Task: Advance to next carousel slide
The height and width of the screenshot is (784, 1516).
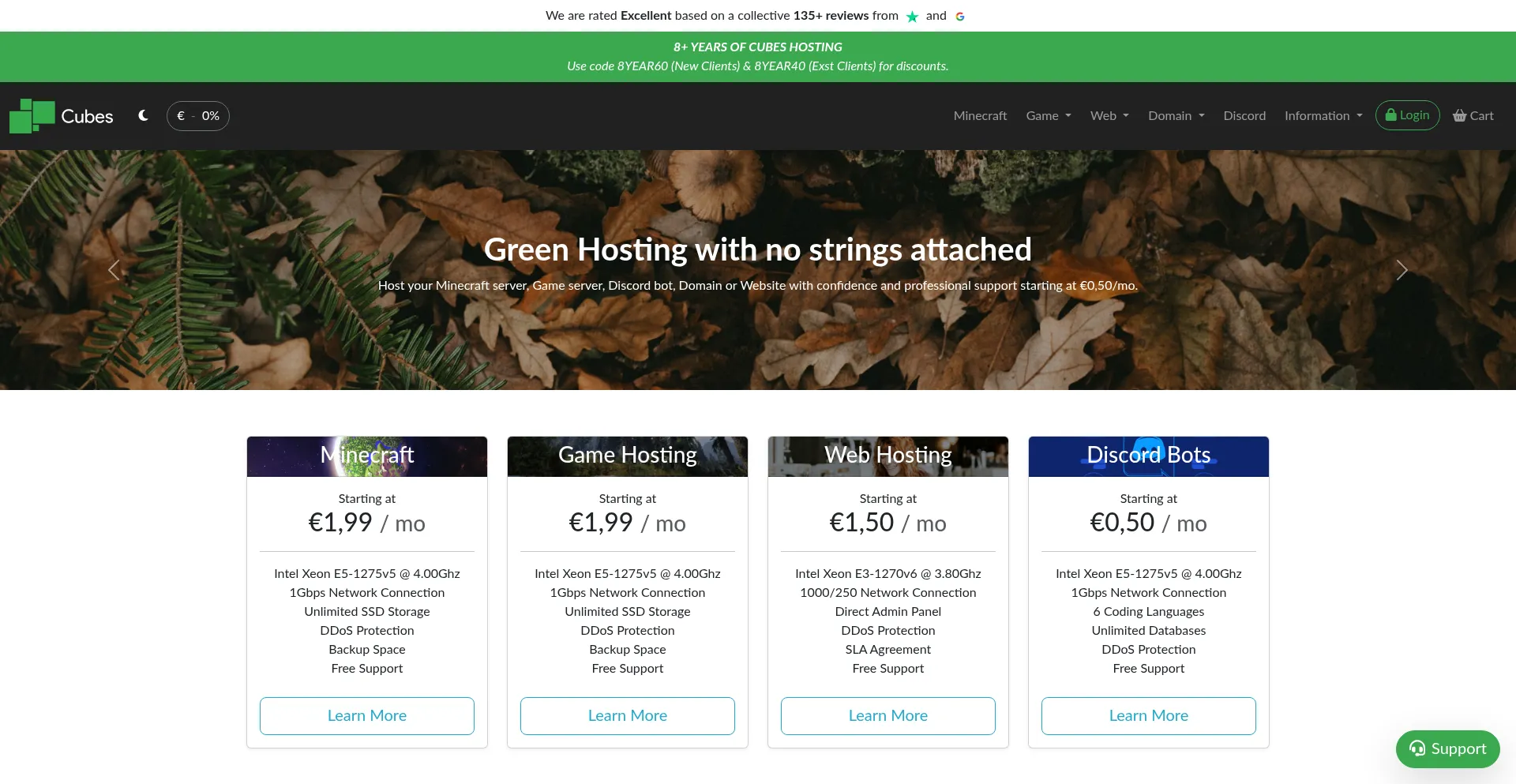Action: (1402, 270)
